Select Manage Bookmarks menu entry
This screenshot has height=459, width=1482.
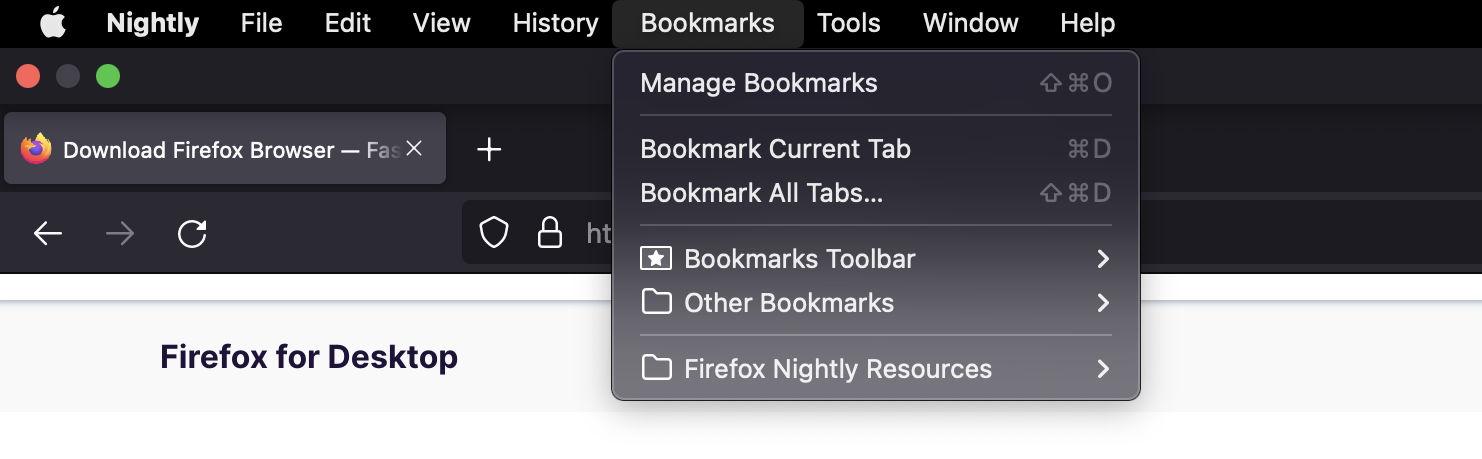pos(759,83)
